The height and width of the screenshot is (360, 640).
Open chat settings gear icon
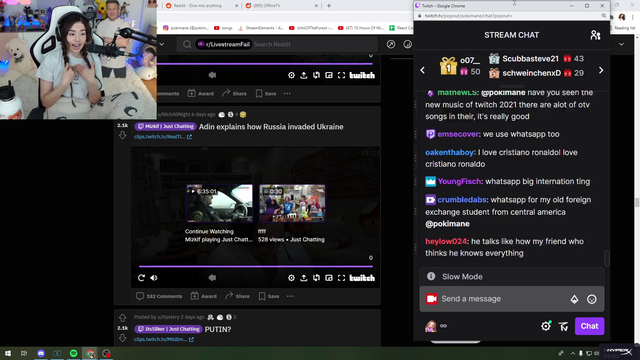coord(546,326)
